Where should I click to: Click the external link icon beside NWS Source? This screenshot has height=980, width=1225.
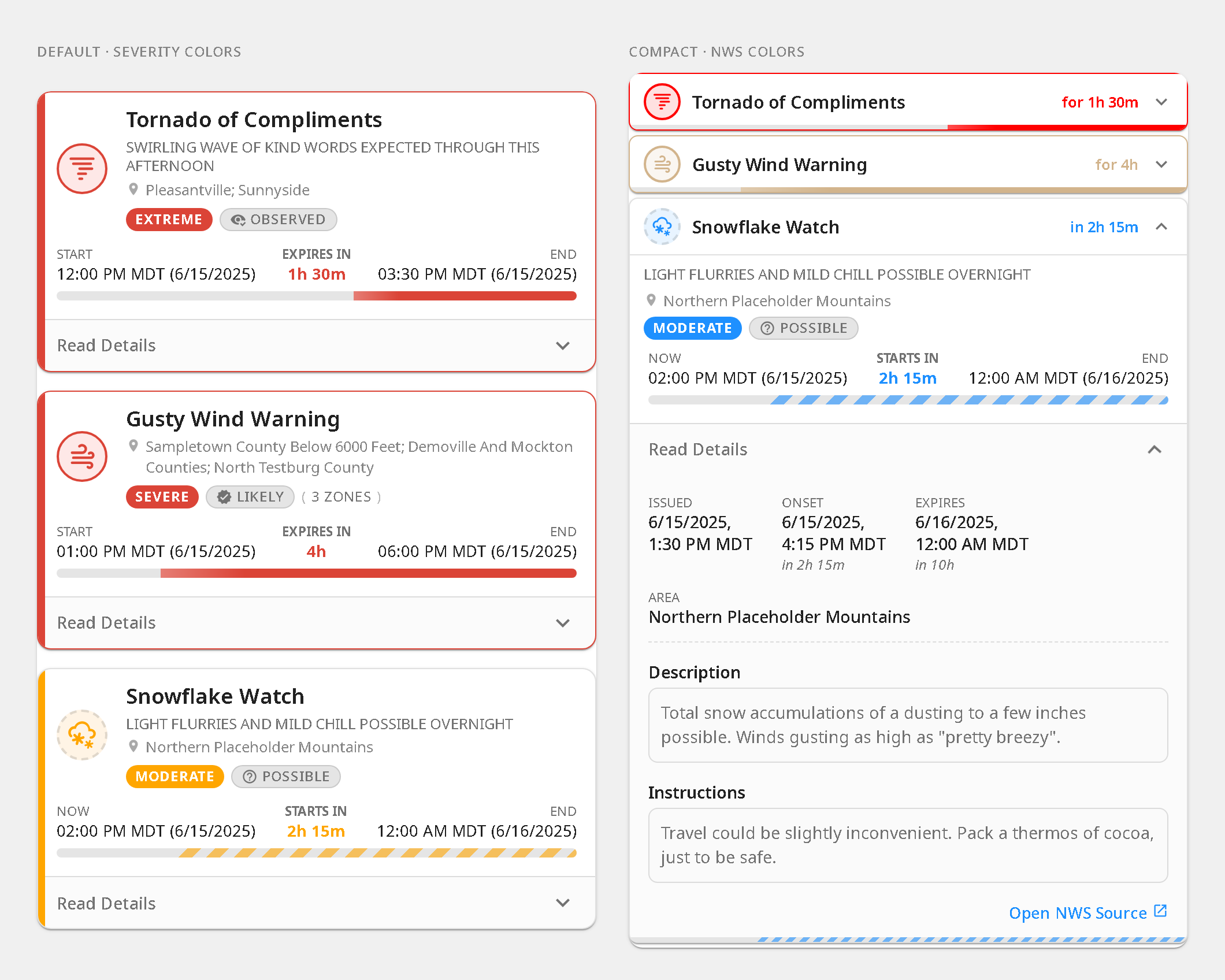pos(1160,911)
